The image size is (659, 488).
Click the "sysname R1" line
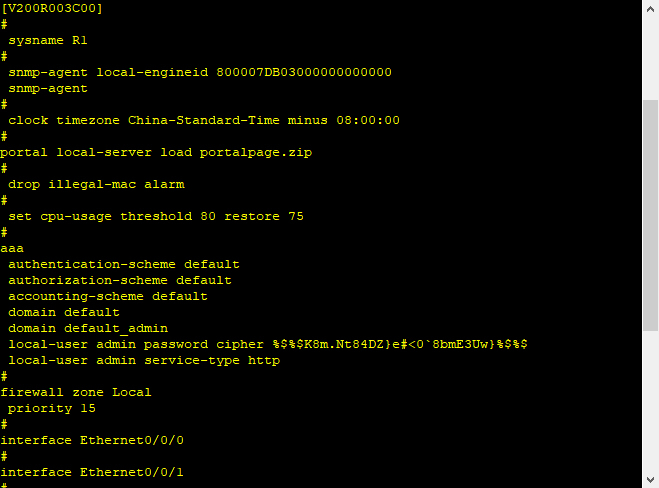click(48, 40)
